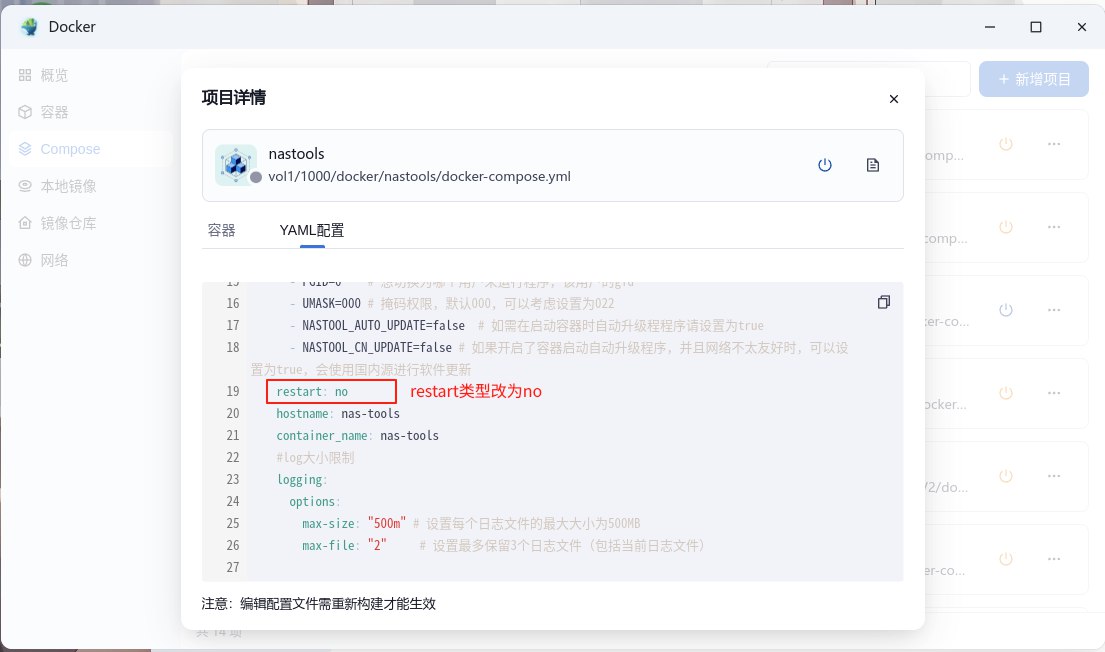
Task: Click the "NASTOOL_CN_UPDATE=false" entry
Action: coord(377,347)
